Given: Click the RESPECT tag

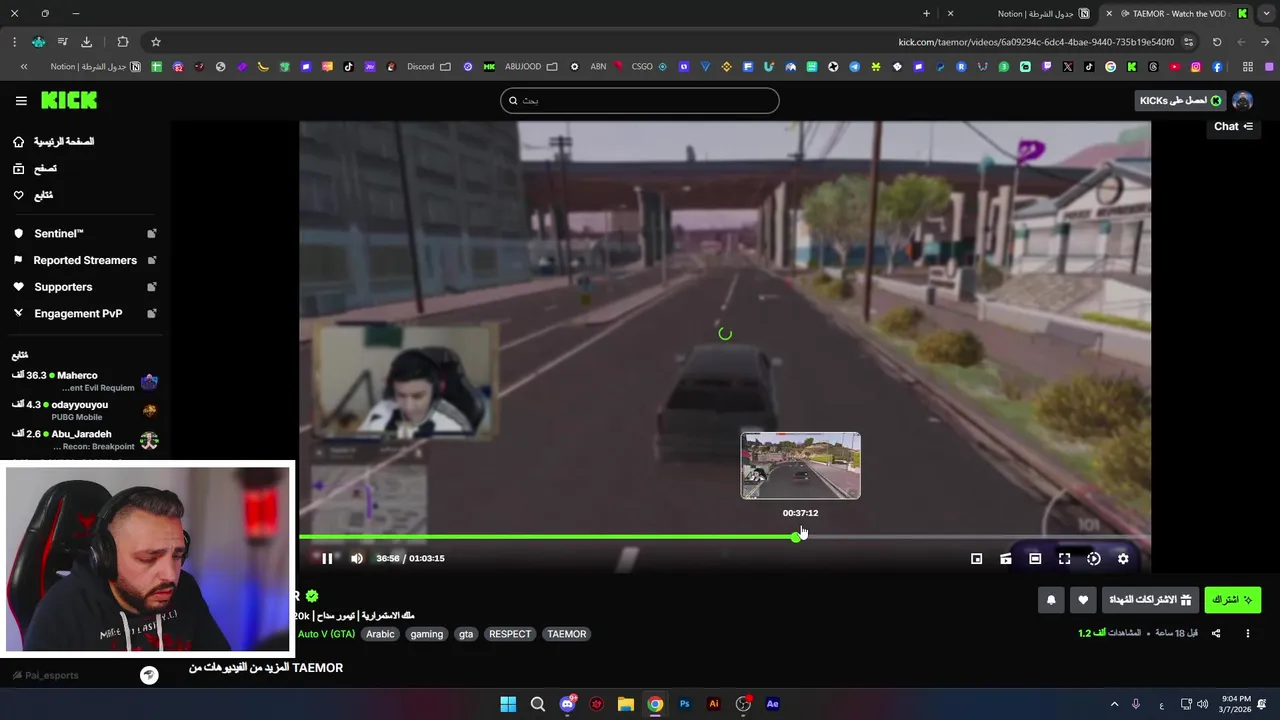Looking at the screenshot, I should pos(510,634).
